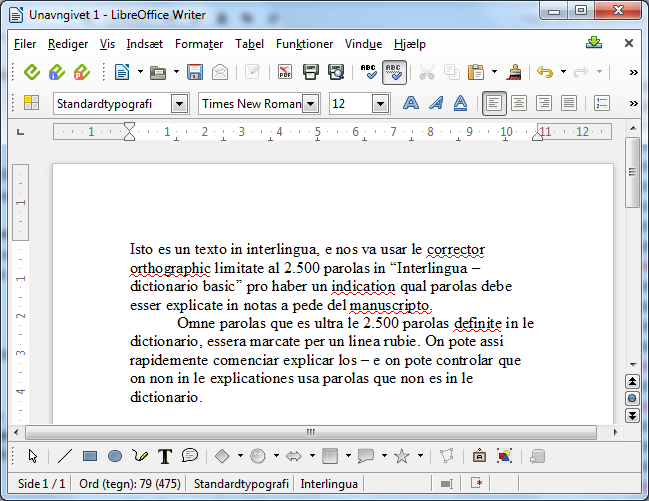Toggle Align Left paragraph alignment
649x501 pixels.
[x=494, y=103]
